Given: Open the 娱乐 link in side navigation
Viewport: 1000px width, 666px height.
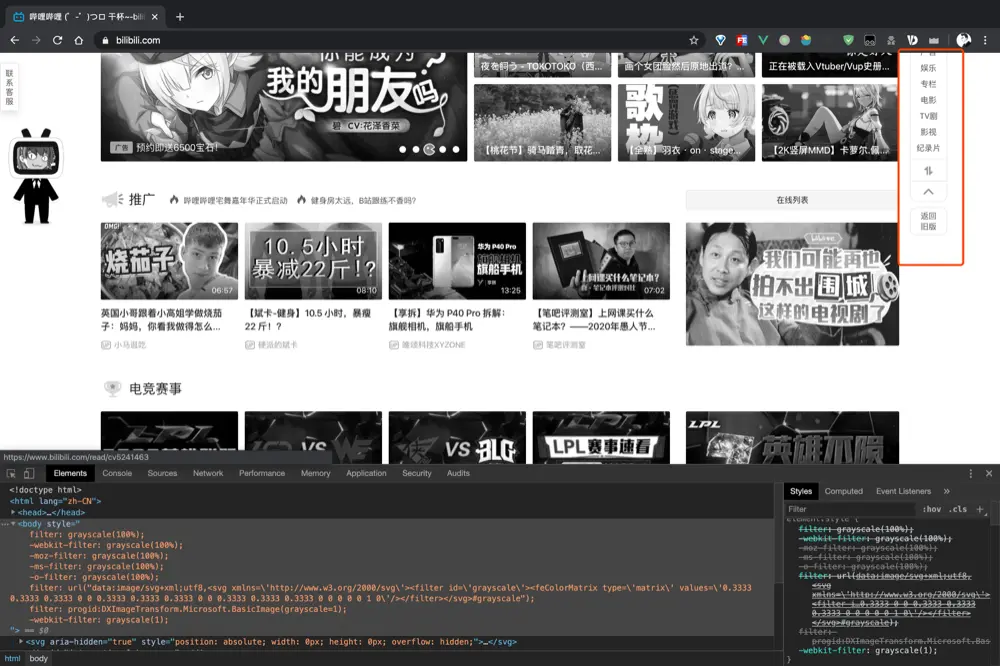Looking at the screenshot, I should [929, 68].
